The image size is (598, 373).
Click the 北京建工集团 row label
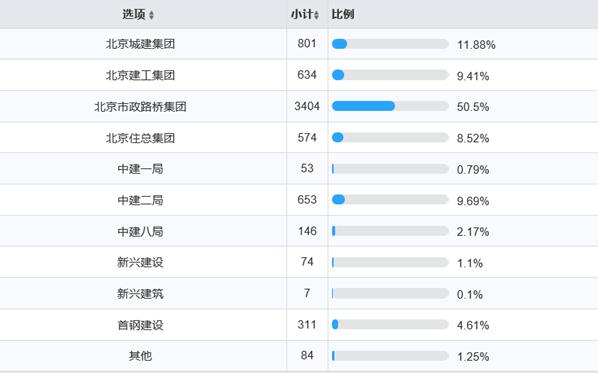coord(140,75)
